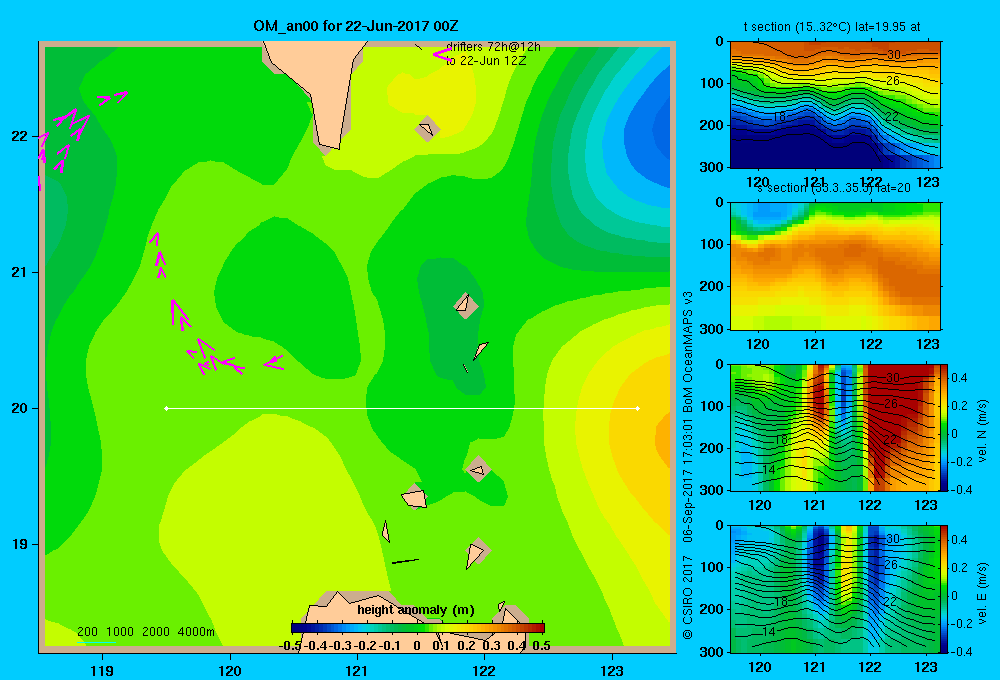Viewport: 1000px width, 680px height.
Task: Click the 's section' salinity panel title
Action: coord(834,188)
